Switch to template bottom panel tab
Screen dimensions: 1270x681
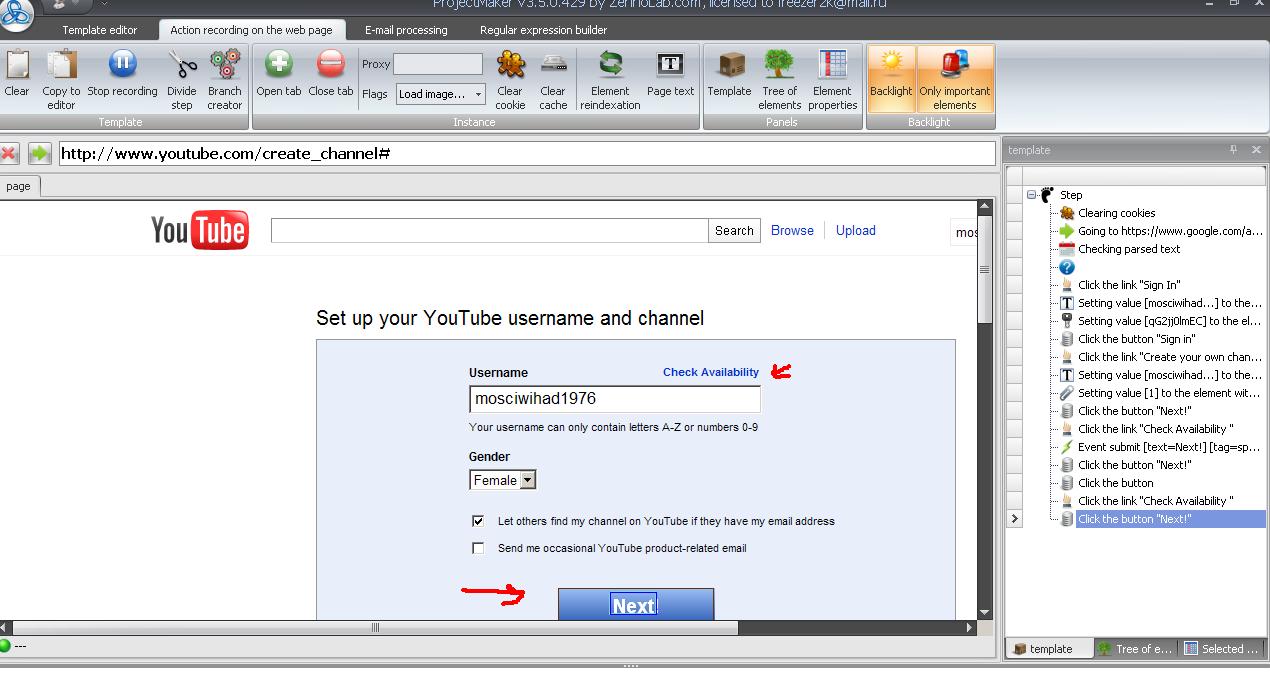point(1049,649)
